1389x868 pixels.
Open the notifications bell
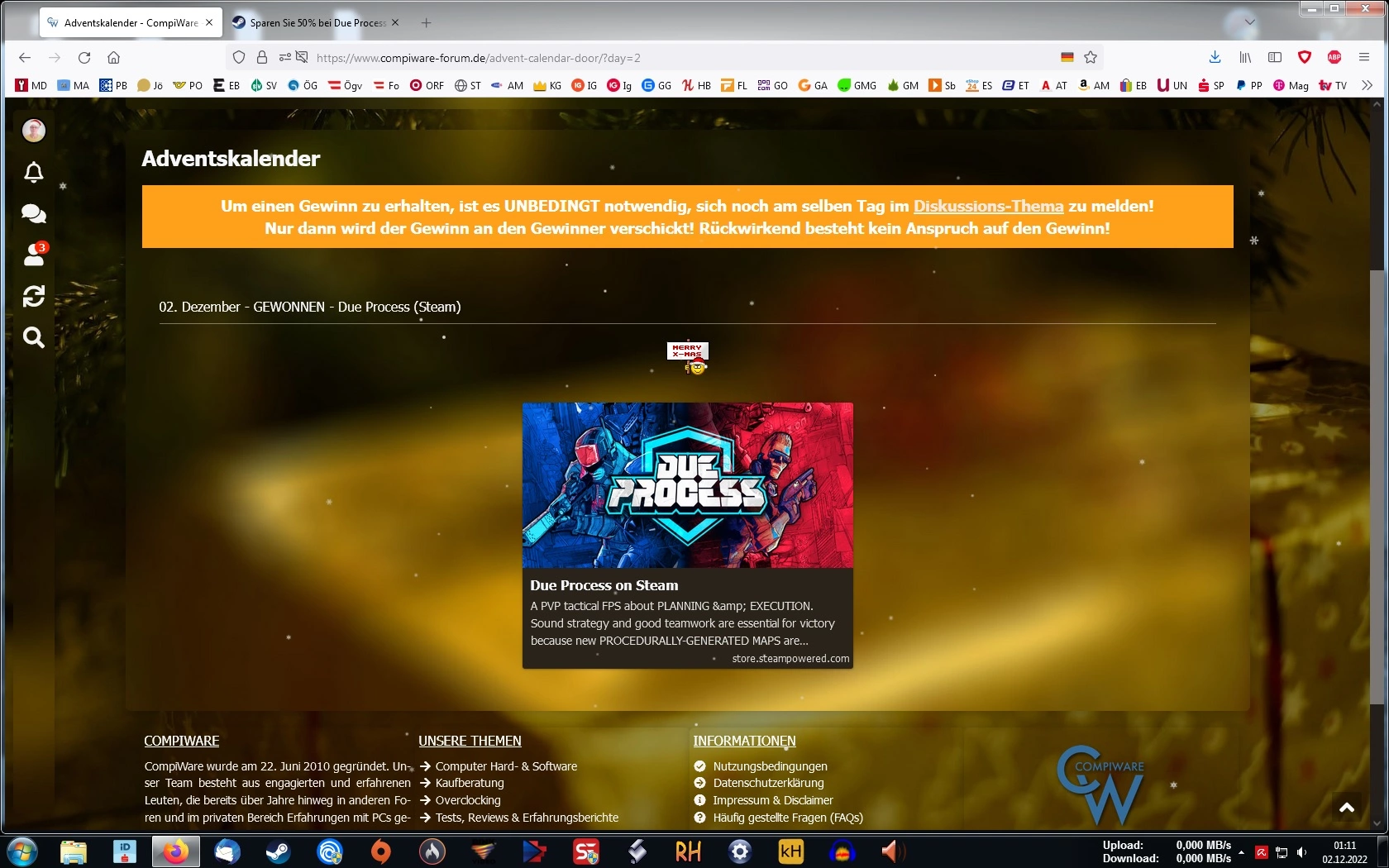click(x=34, y=172)
